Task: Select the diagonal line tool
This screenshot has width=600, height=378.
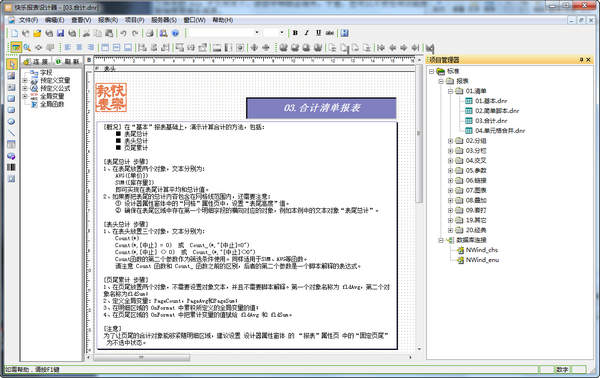Action: tap(11, 133)
